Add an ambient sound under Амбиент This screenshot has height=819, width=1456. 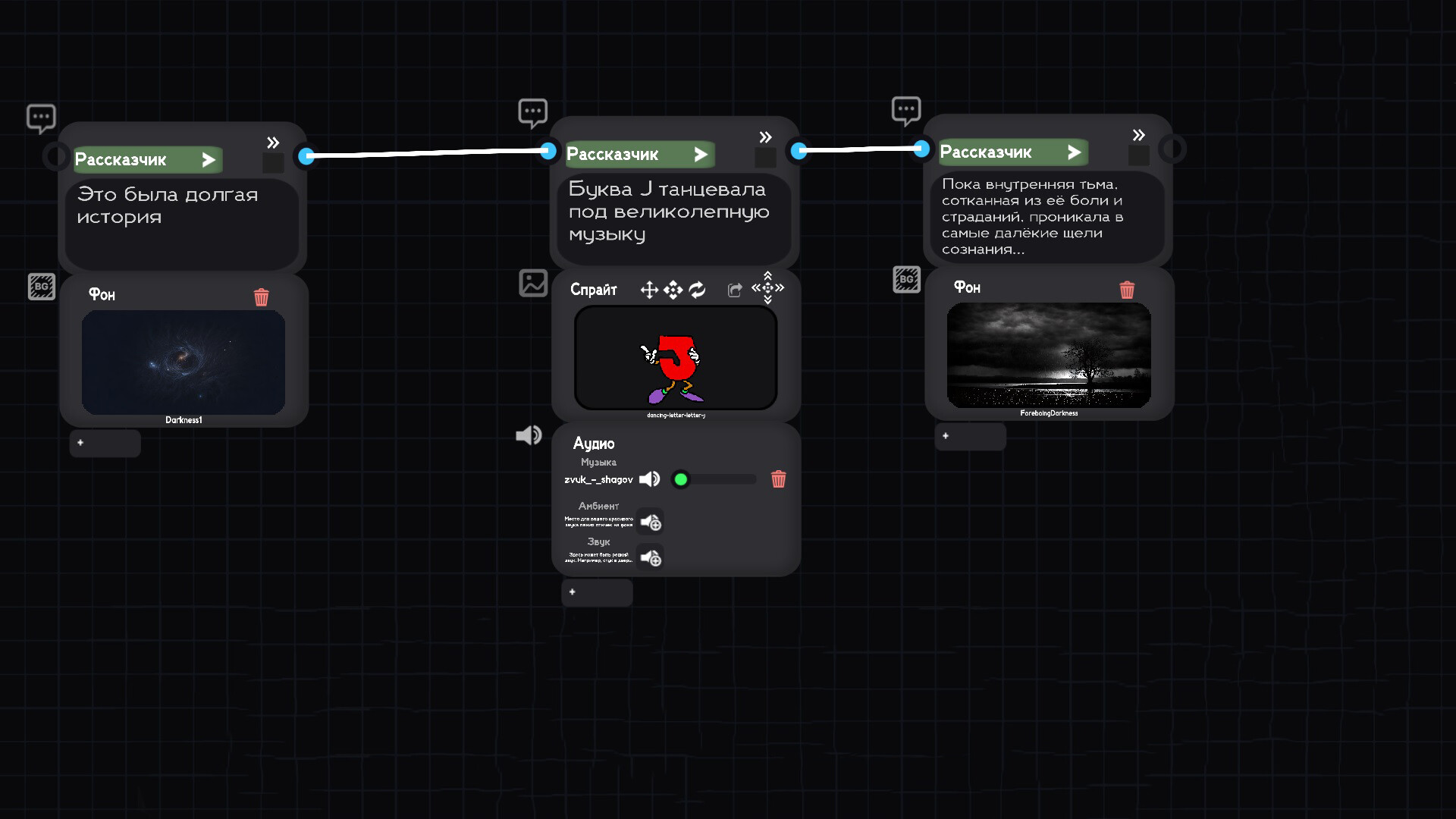pyautogui.click(x=650, y=522)
